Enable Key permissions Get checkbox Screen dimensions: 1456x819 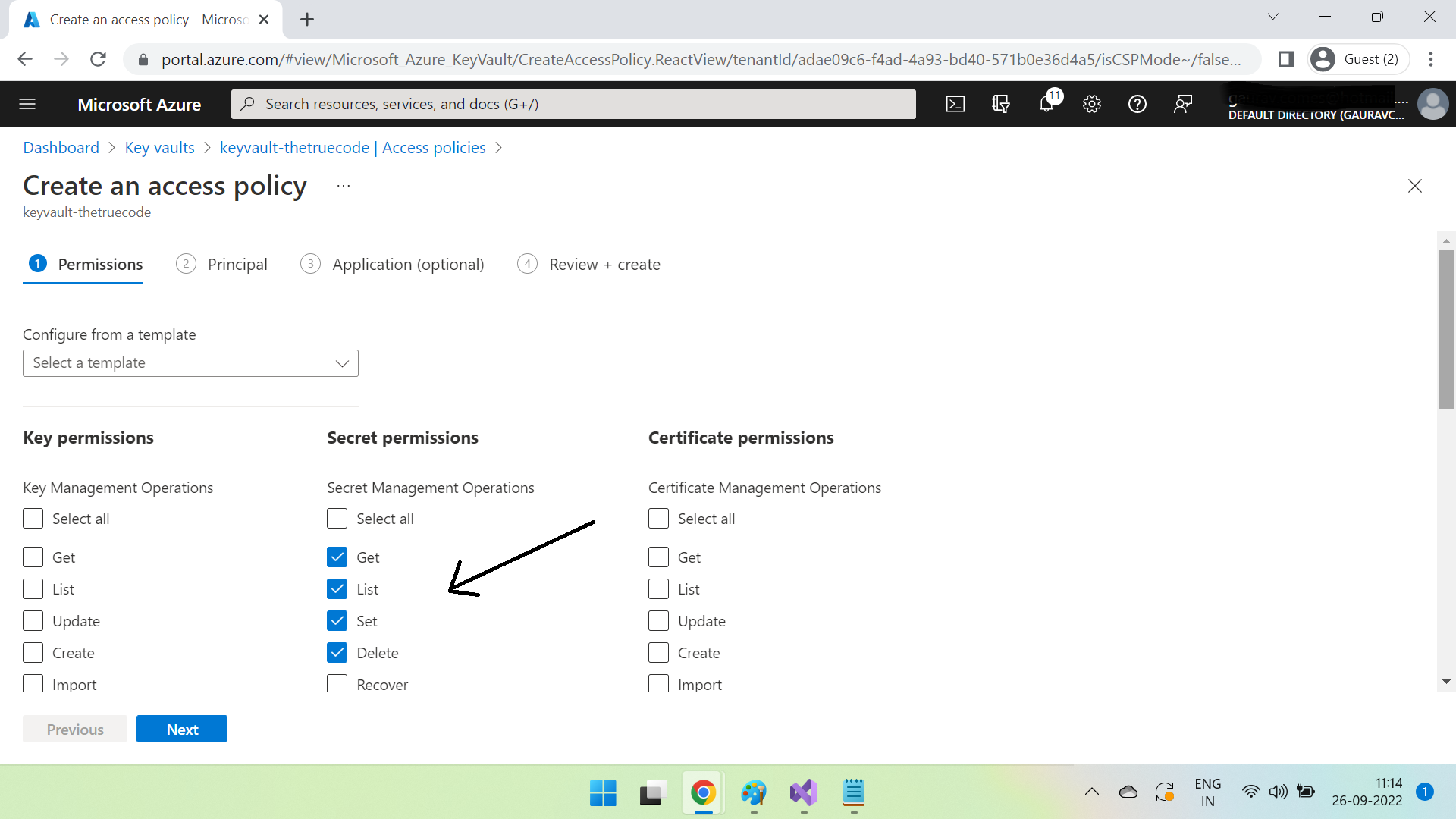tap(33, 556)
